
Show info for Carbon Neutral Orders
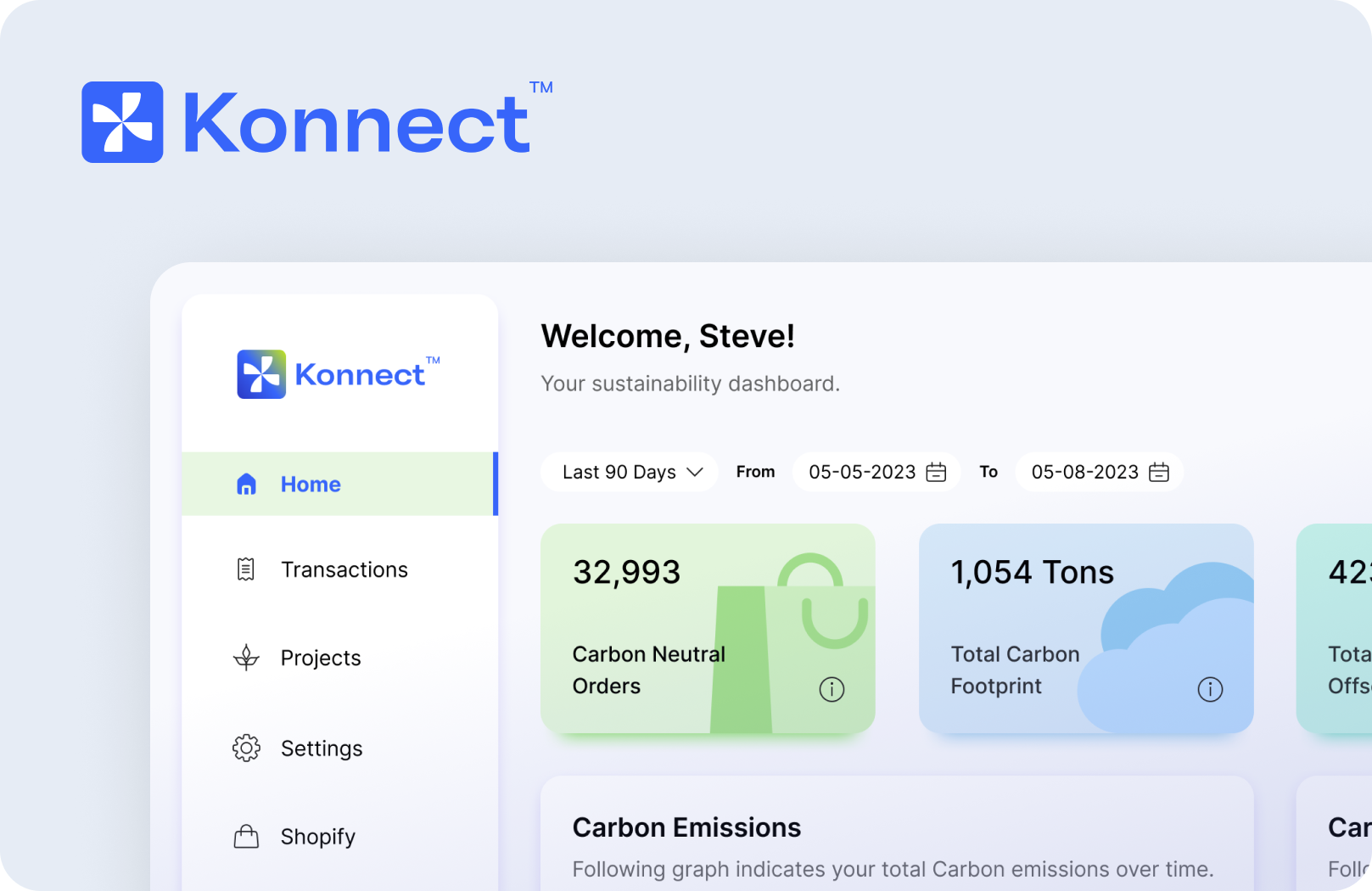point(832,690)
